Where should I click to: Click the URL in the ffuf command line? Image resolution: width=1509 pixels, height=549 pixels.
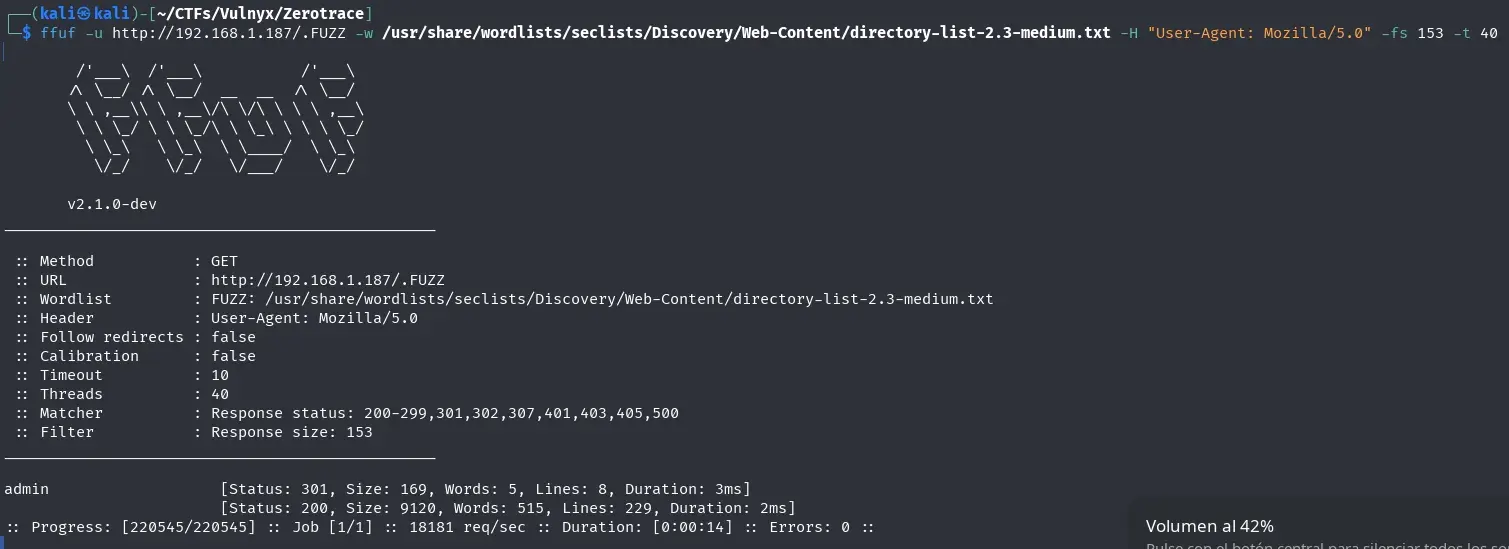click(228, 33)
